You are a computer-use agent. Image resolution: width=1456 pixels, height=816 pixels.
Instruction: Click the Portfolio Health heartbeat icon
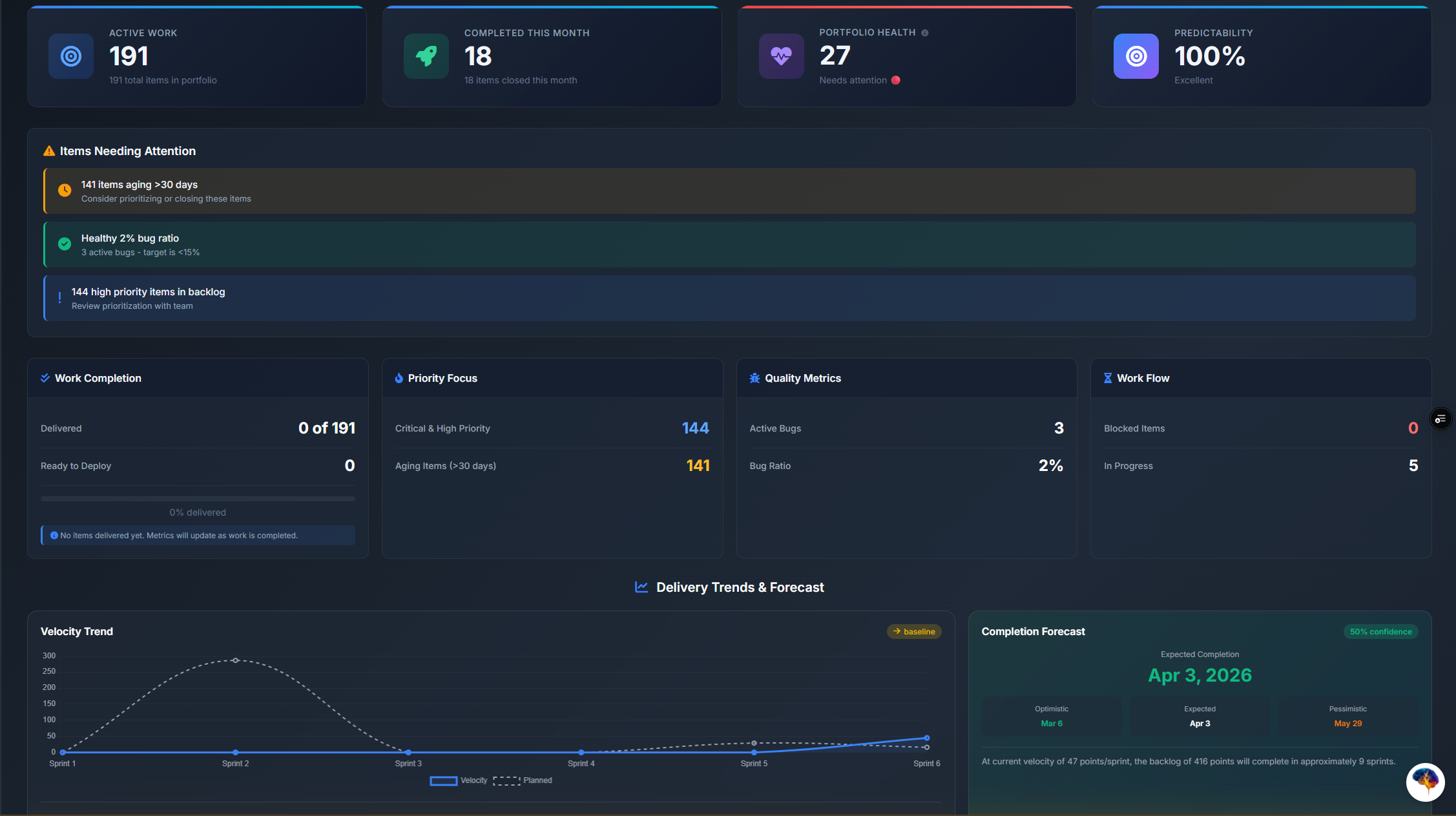(781, 56)
